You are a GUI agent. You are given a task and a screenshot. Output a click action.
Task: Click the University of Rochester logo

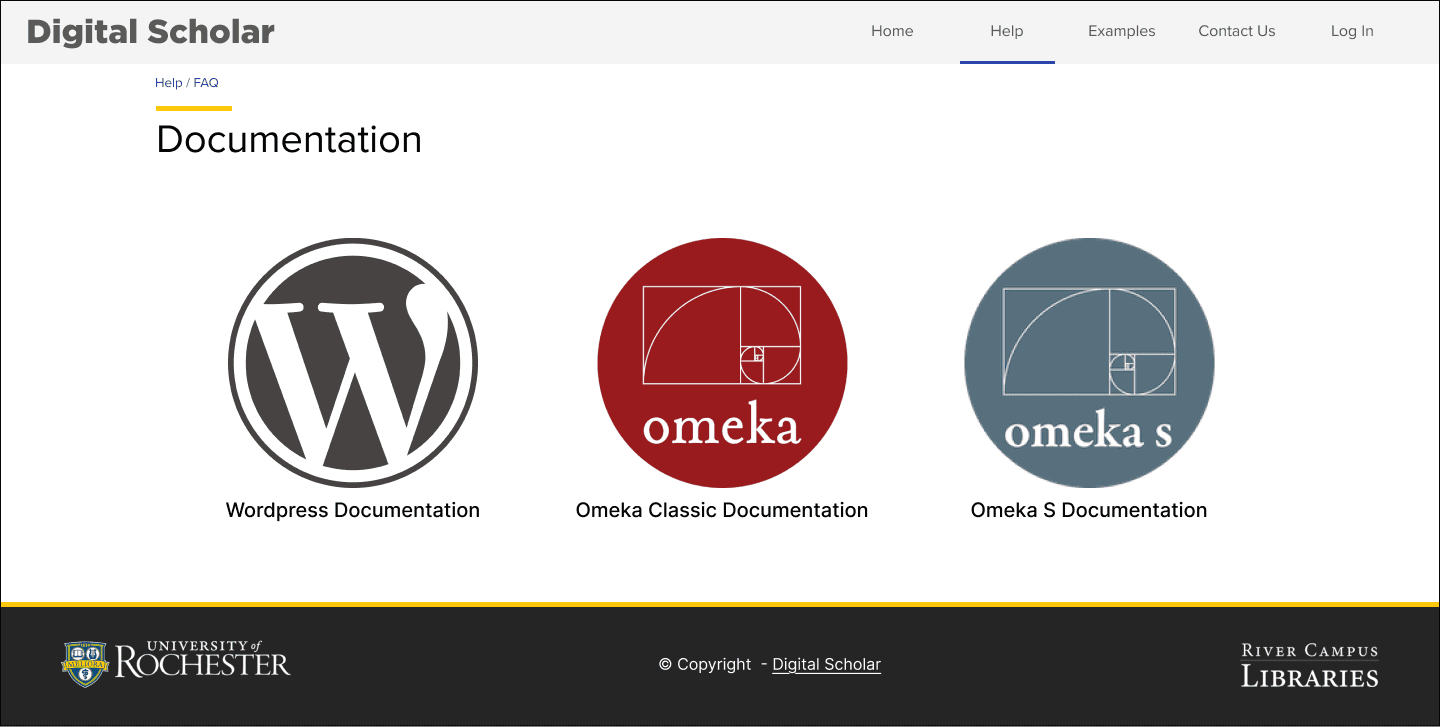176,664
